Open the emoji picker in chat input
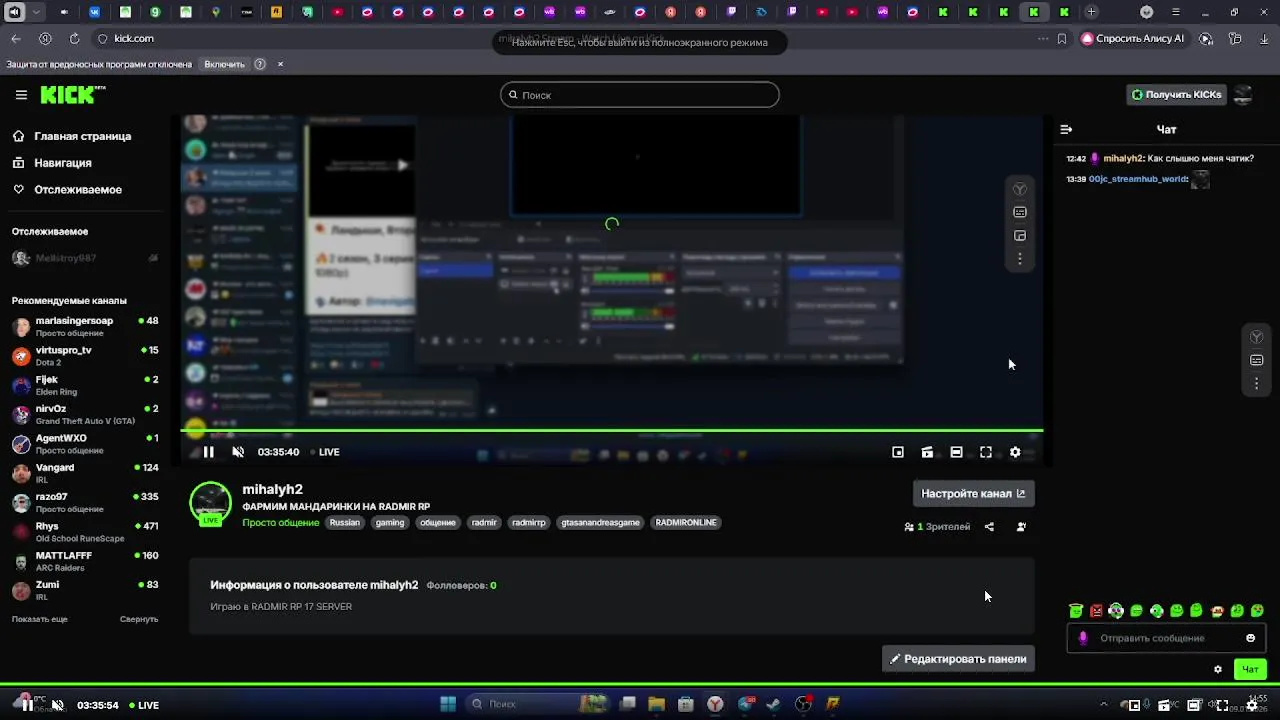The width and height of the screenshot is (1280, 720). click(x=1250, y=638)
